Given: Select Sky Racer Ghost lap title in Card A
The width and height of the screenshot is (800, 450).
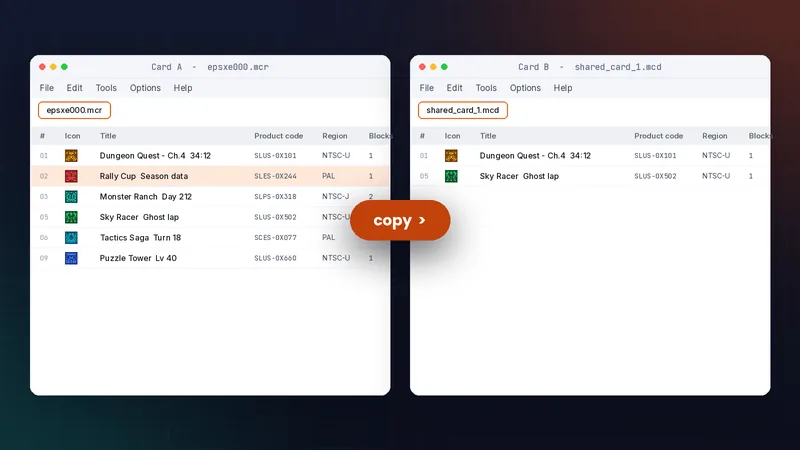Looking at the screenshot, I should 139,217.
